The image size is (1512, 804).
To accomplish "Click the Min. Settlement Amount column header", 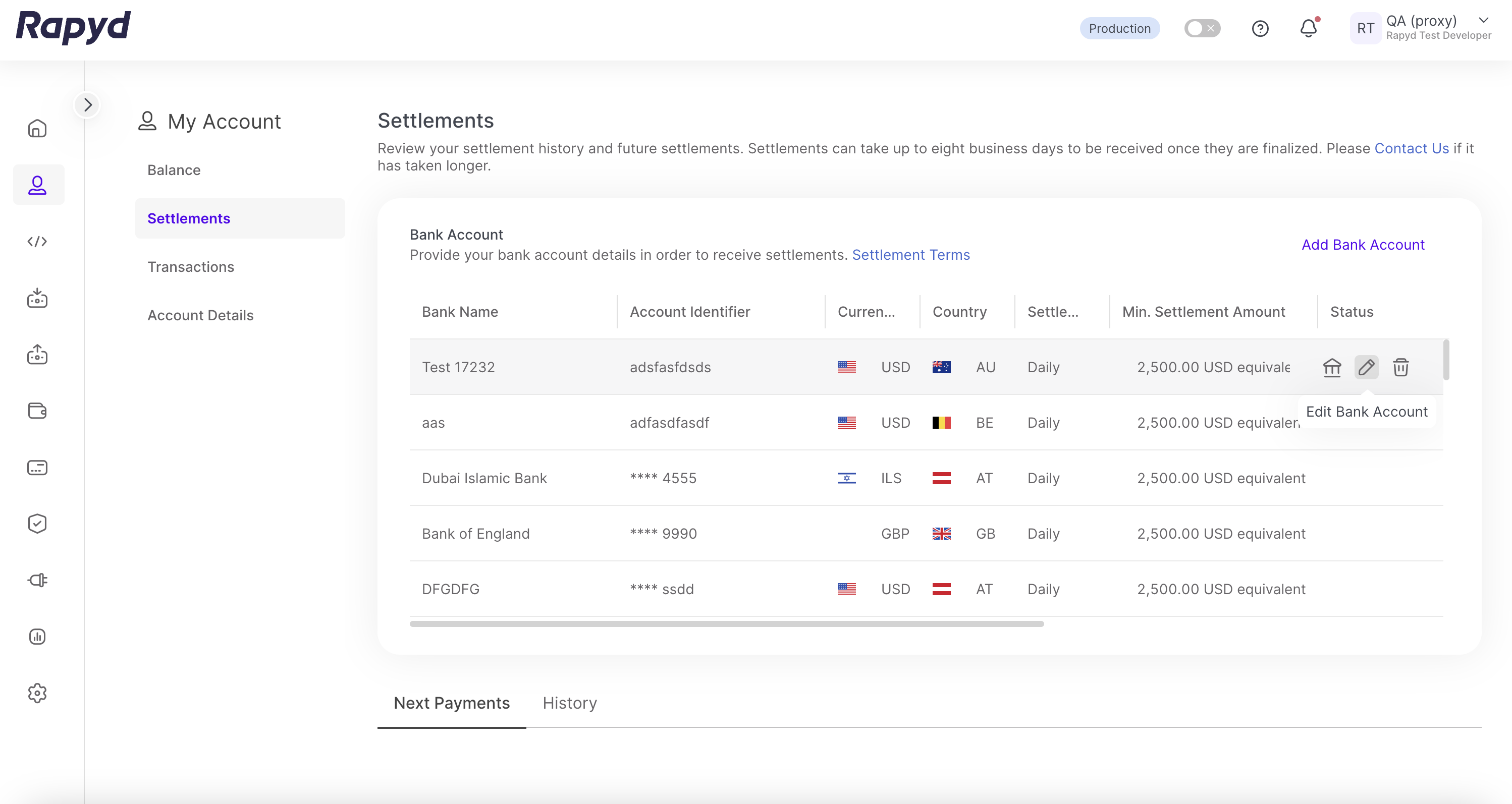I will coord(1203,311).
